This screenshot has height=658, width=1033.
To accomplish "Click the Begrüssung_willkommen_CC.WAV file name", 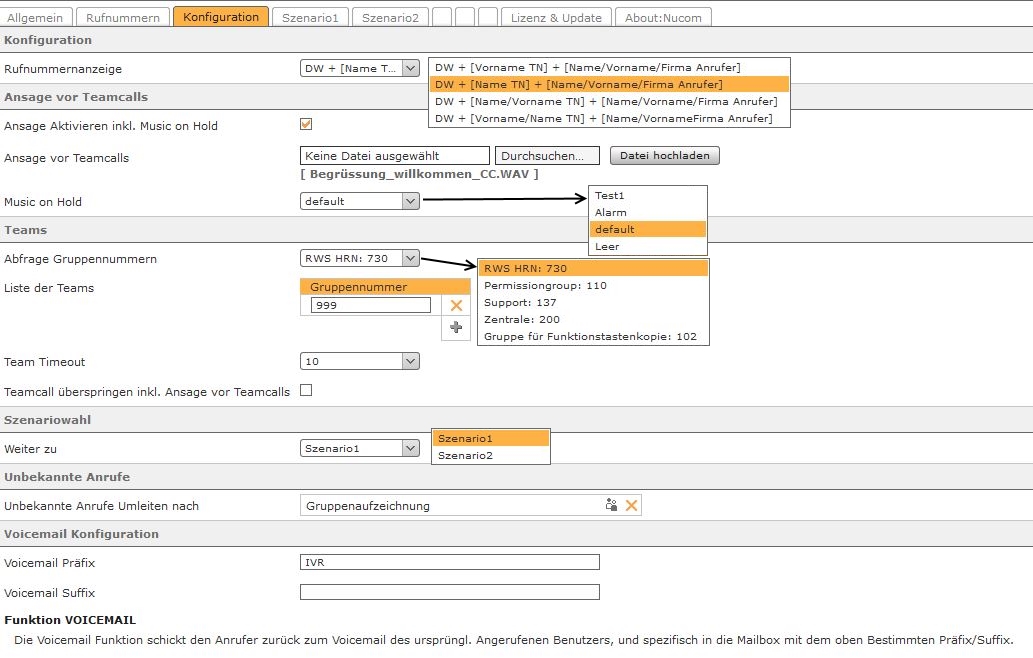I will [x=420, y=174].
